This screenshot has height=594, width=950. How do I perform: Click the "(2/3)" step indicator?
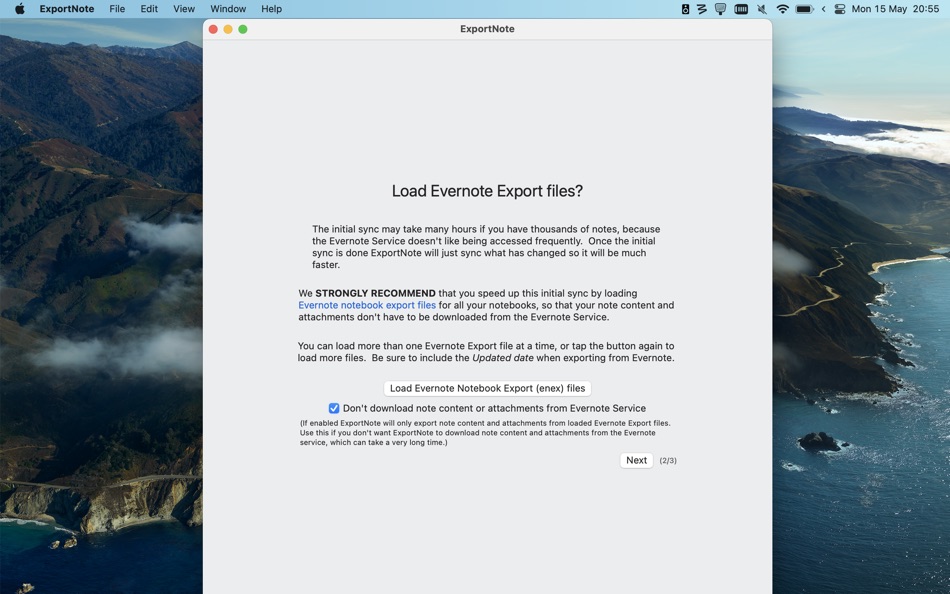pos(668,461)
